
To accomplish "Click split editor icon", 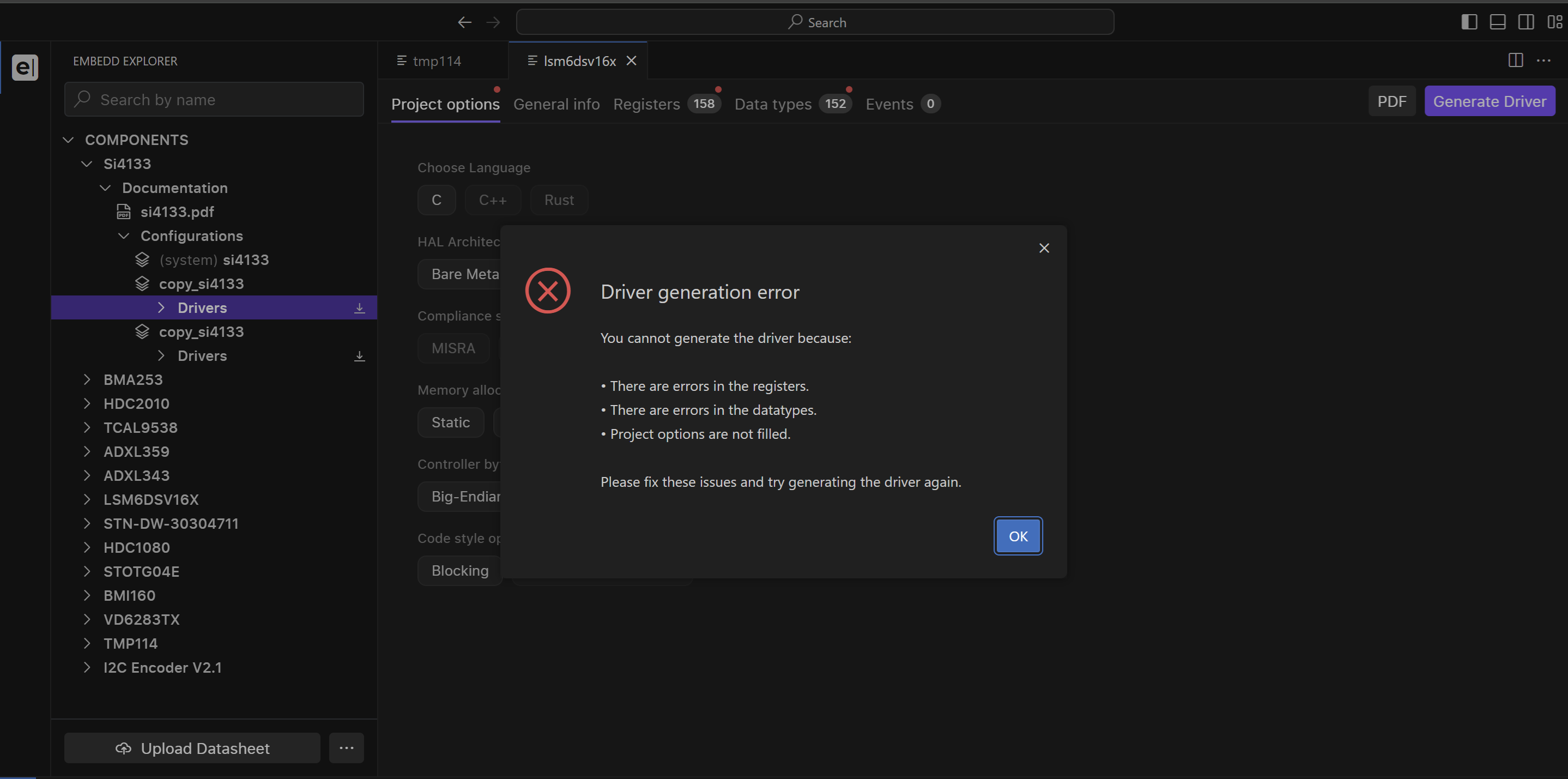I will coord(1515,61).
